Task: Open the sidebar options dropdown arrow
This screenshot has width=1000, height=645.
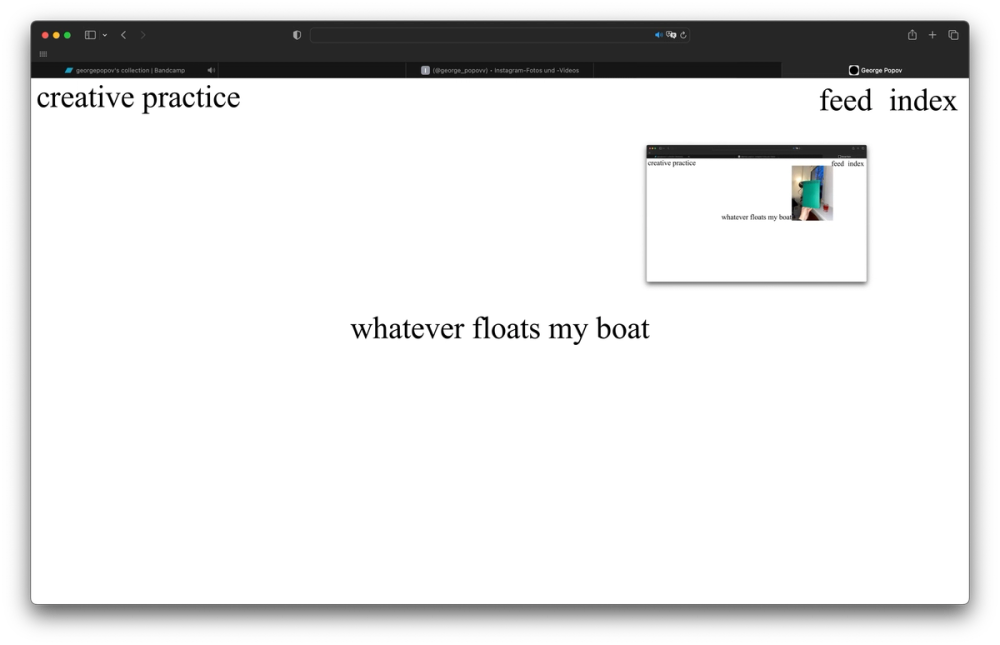Action: (105, 35)
